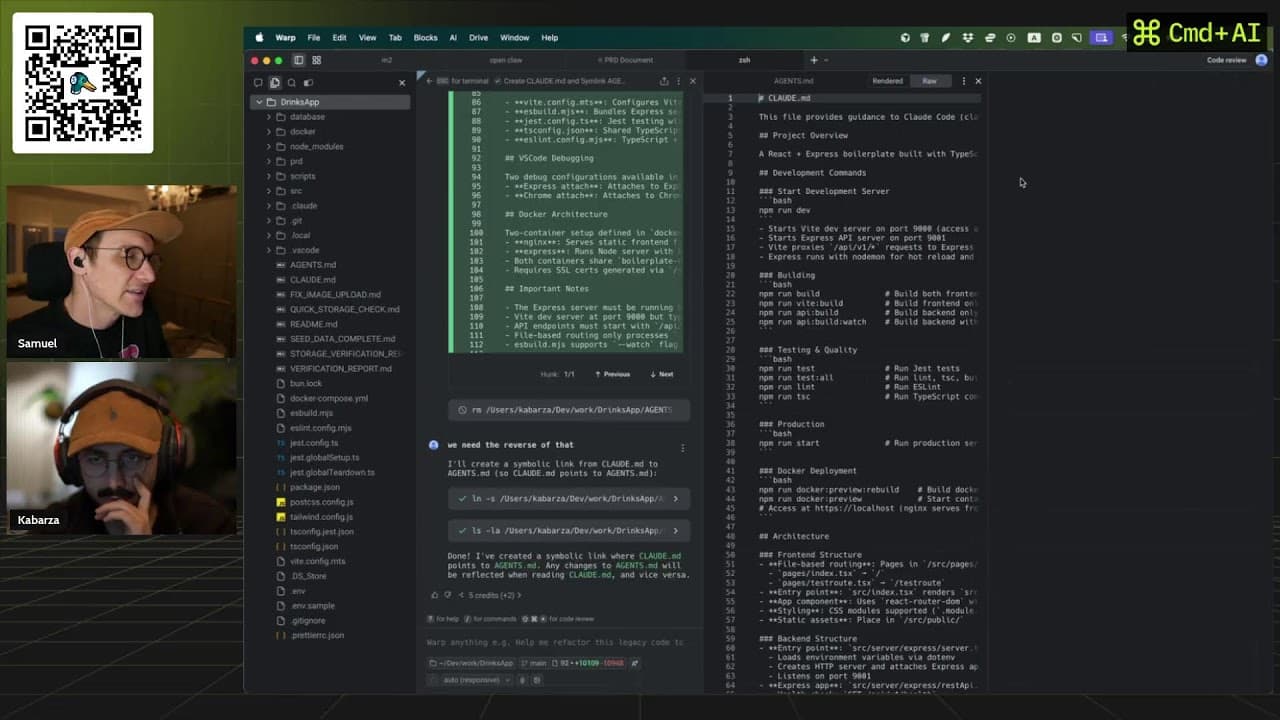Open the File menu

314,38
